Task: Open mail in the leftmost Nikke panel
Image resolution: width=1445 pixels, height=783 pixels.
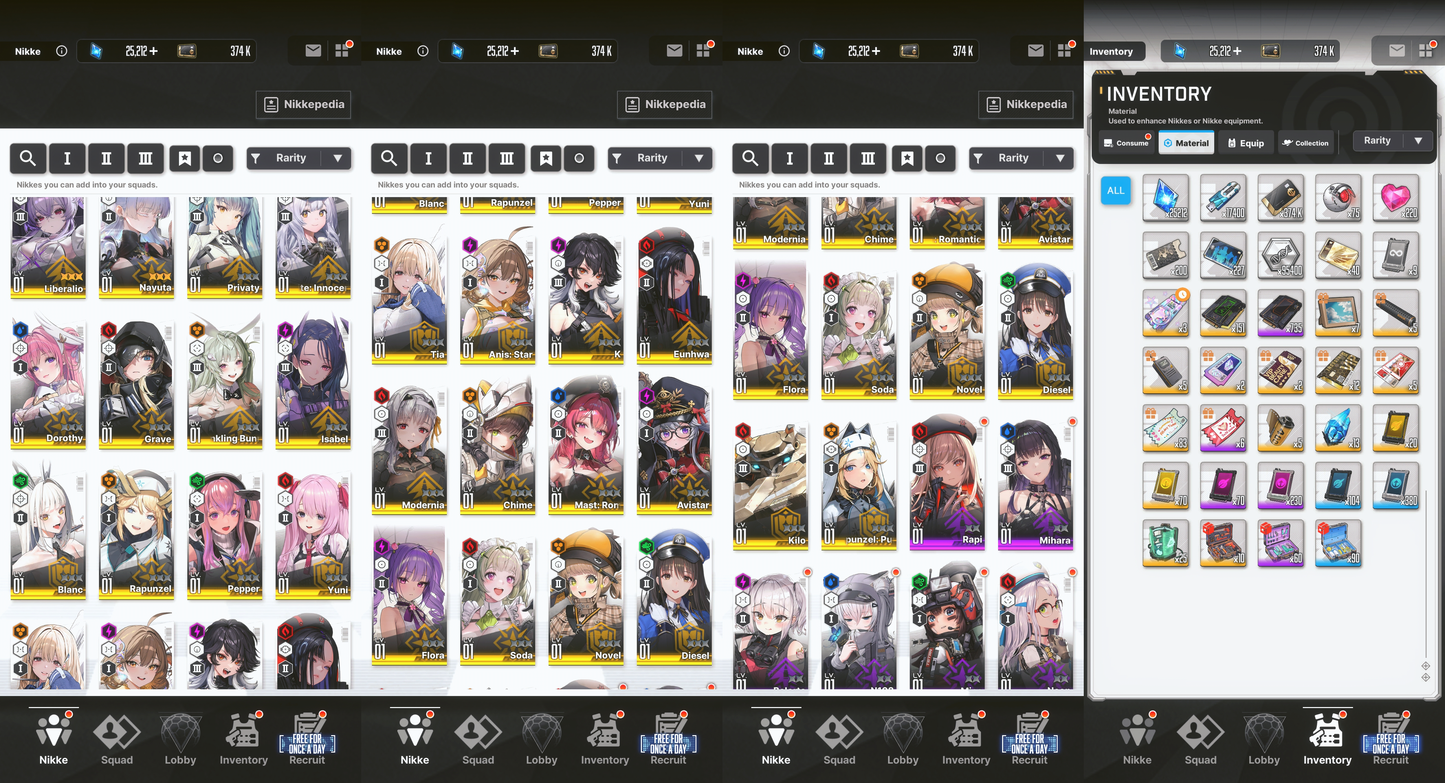Action: click(x=313, y=51)
